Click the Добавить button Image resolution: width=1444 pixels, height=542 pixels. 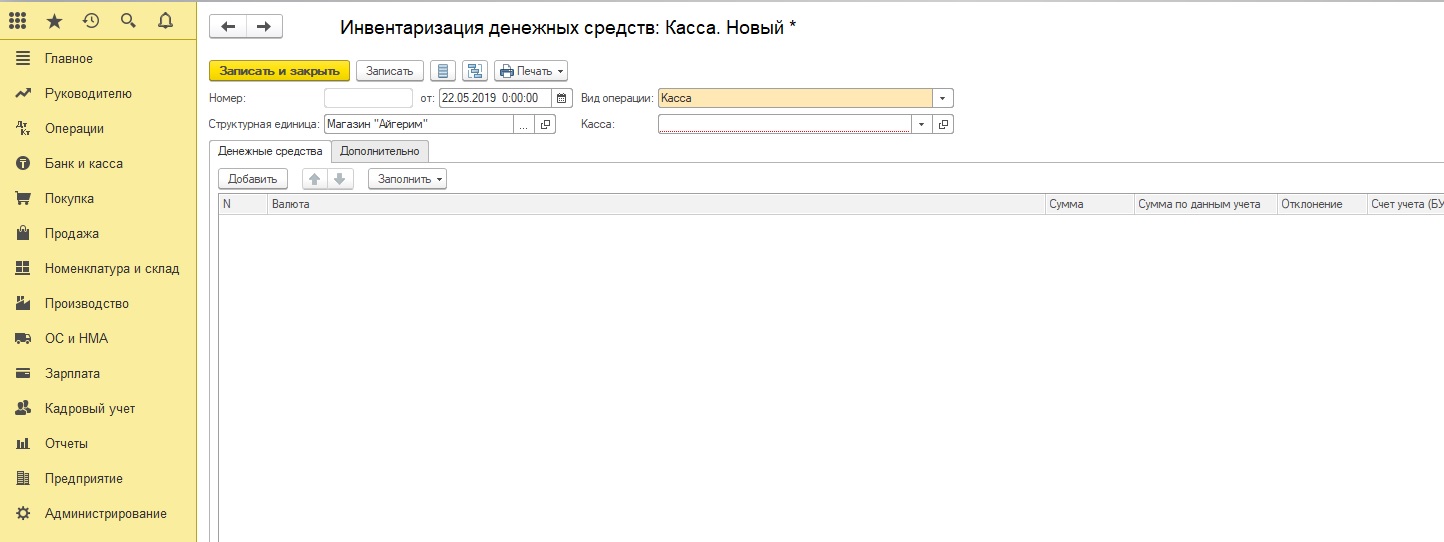pos(253,179)
